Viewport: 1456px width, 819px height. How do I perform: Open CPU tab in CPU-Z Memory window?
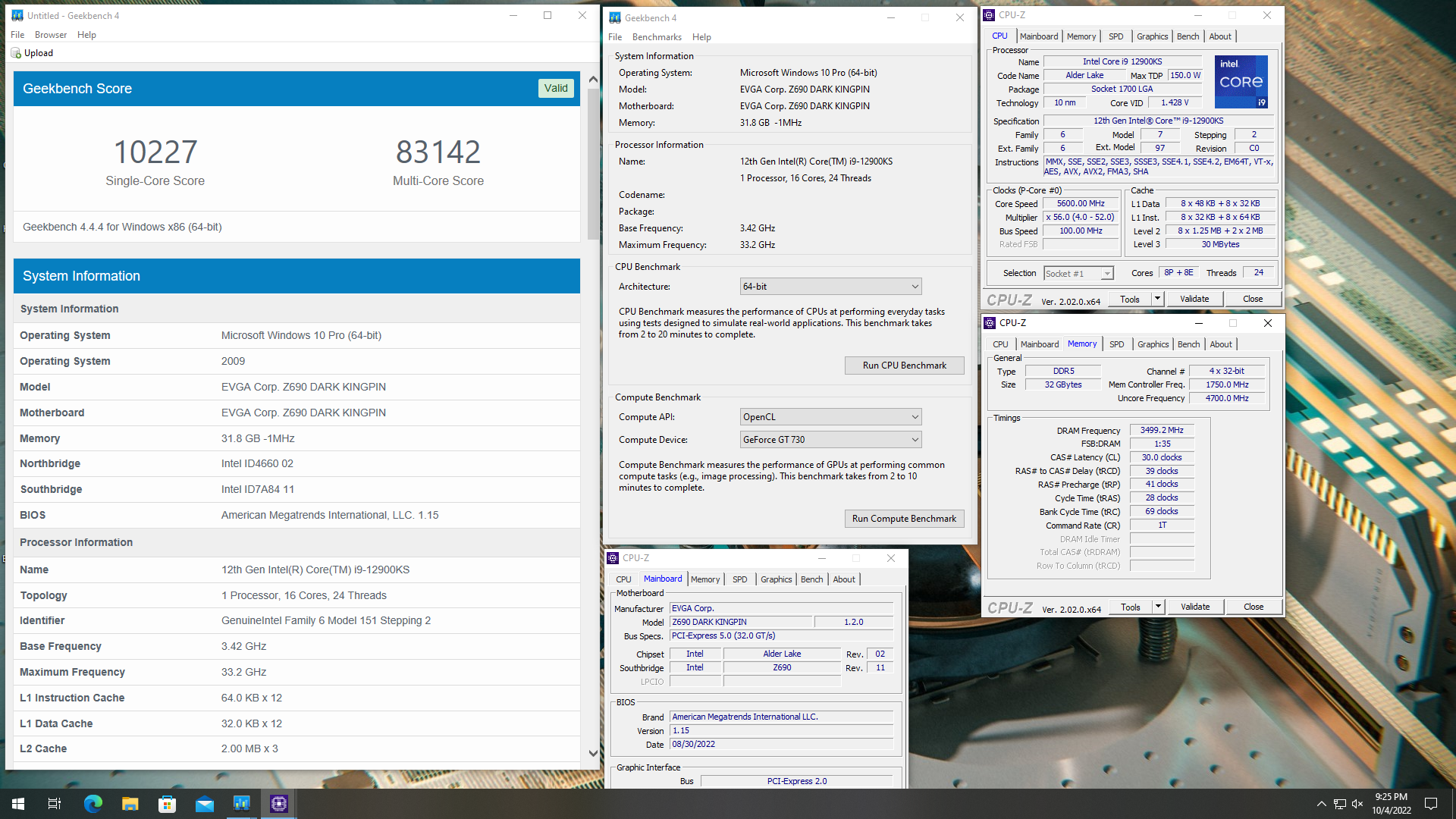[1000, 344]
